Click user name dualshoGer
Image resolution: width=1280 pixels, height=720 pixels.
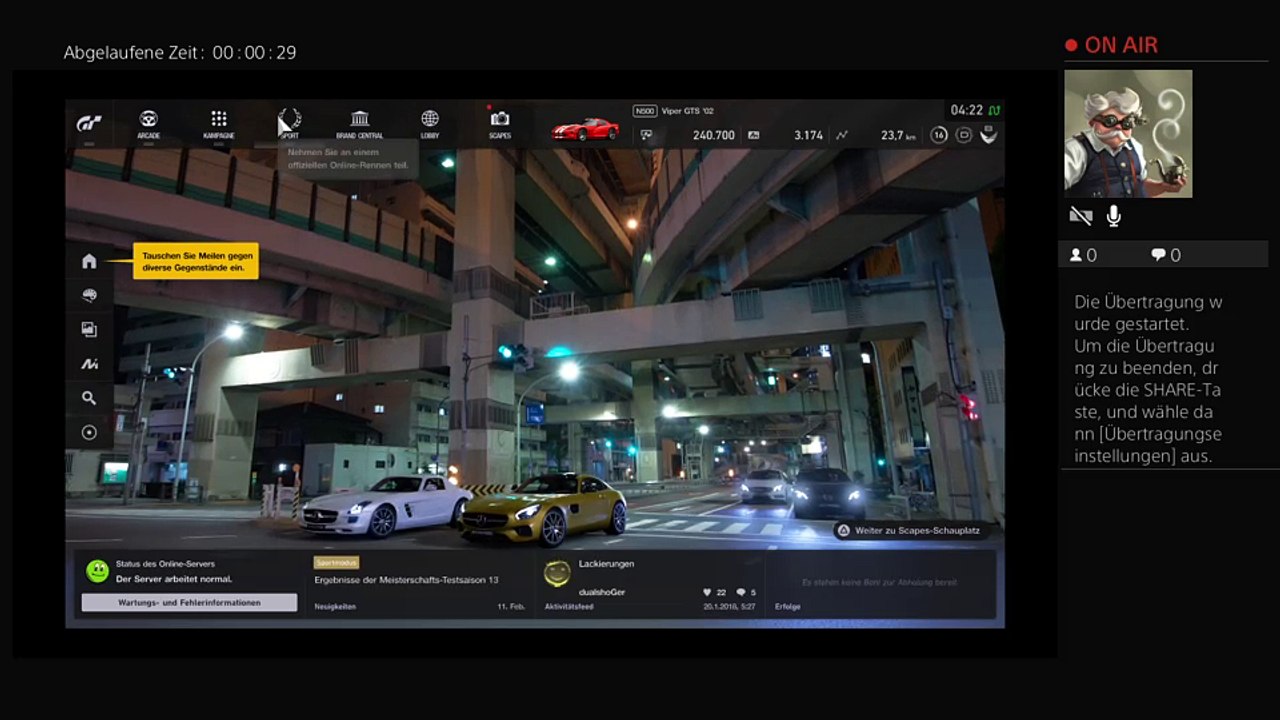[602, 592]
